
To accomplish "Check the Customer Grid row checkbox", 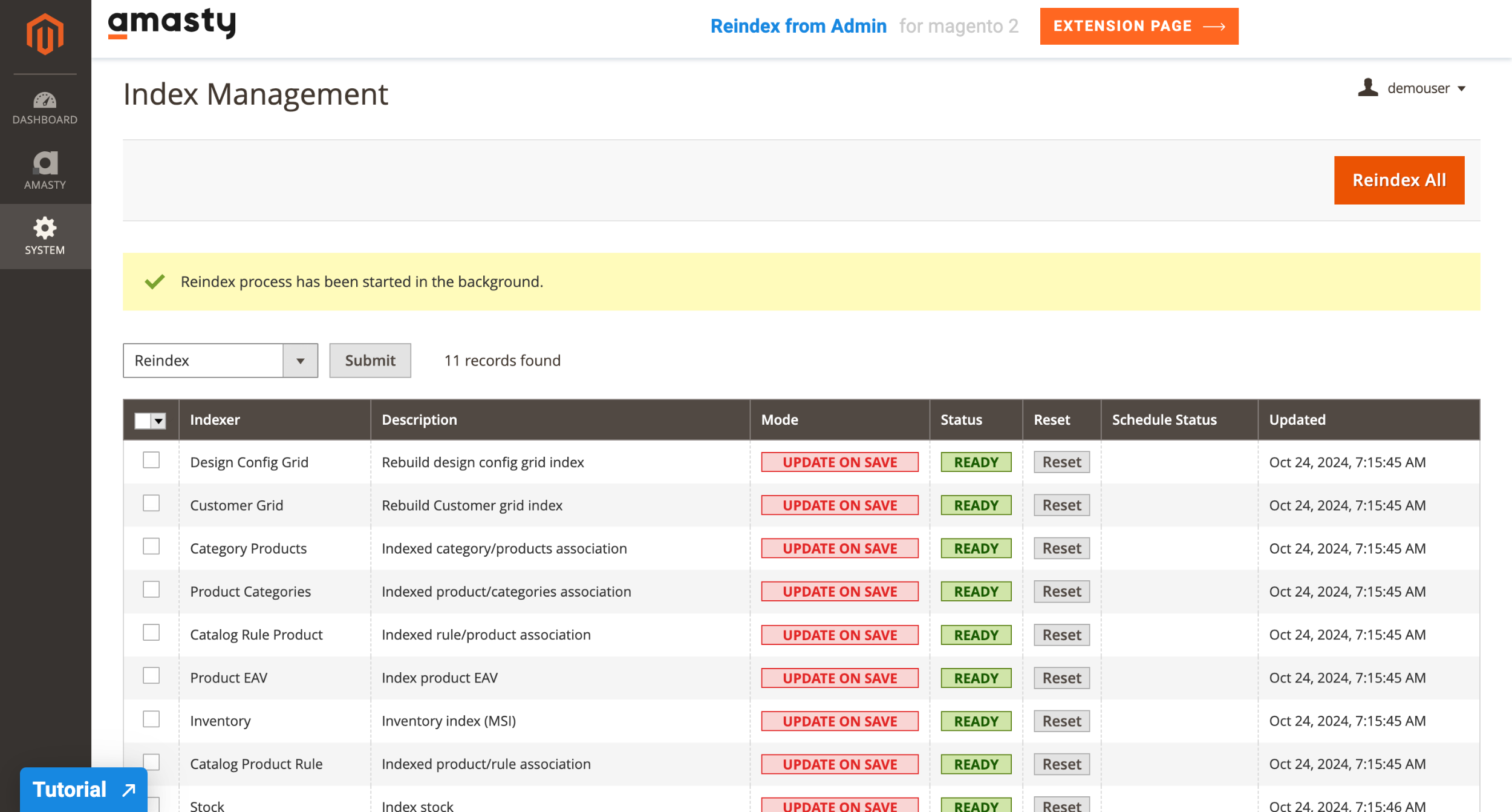I will tap(151, 503).
